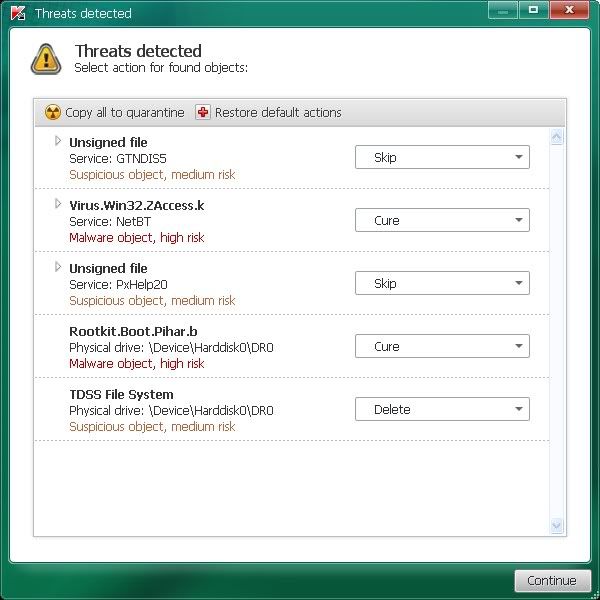Open action dropdown for TDSS File System
This screenshot has width=600, height=600.
(x=442, y=409)
